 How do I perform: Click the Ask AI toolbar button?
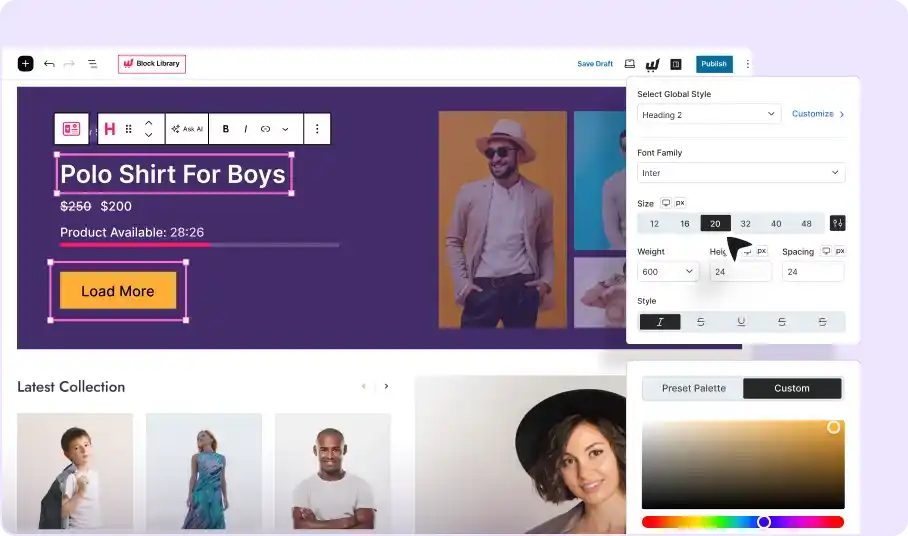point(187,129)
